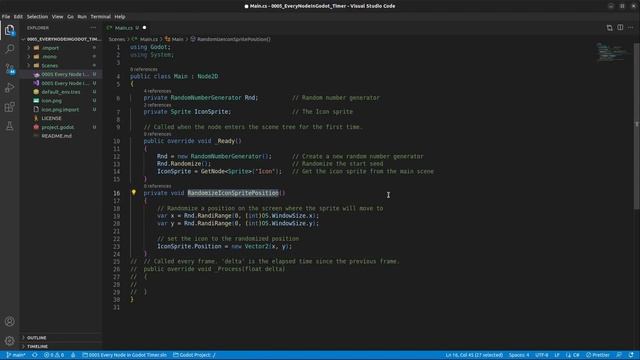Open the Extensions view
The image size is (640, 360).
point(9,107)
